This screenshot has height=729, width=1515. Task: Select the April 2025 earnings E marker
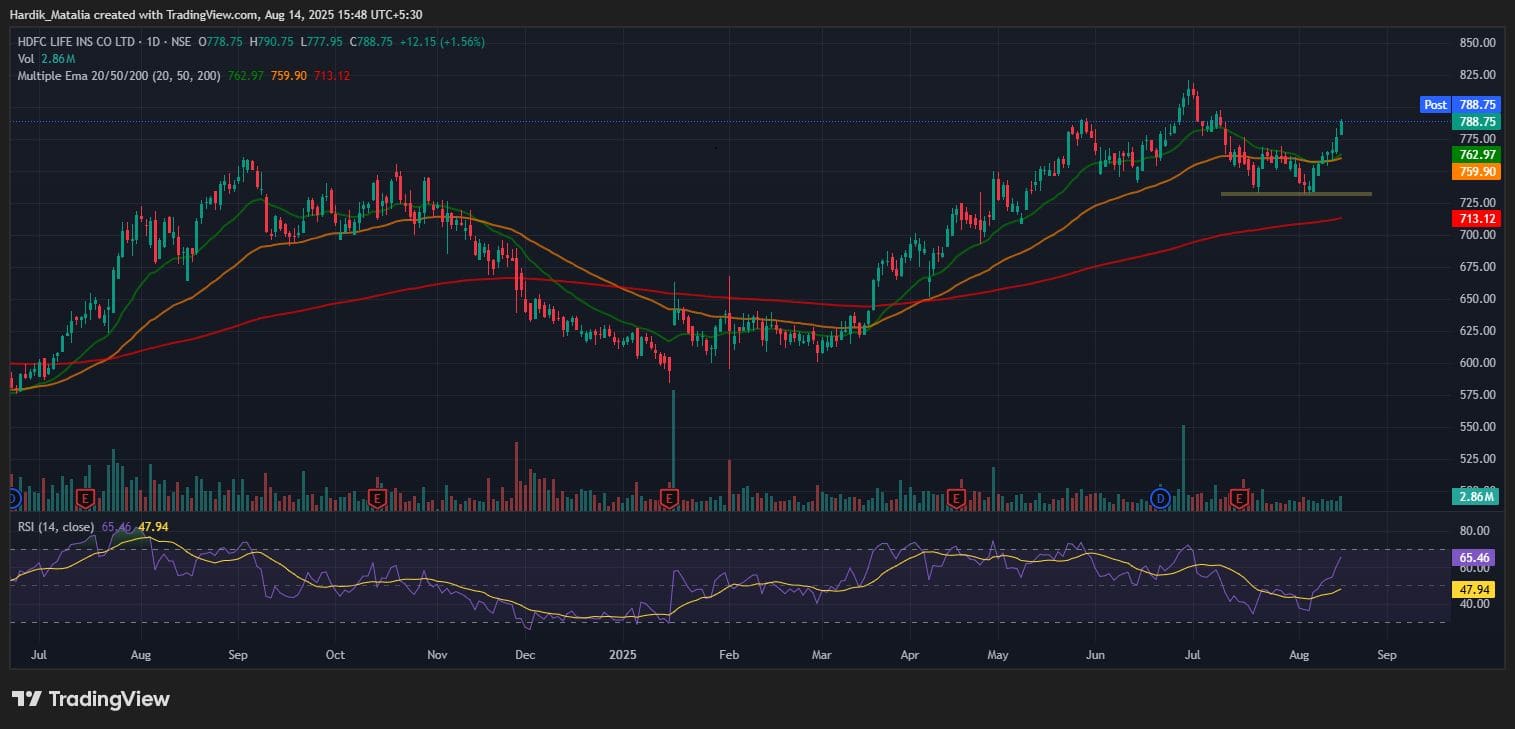pos(957,497)
